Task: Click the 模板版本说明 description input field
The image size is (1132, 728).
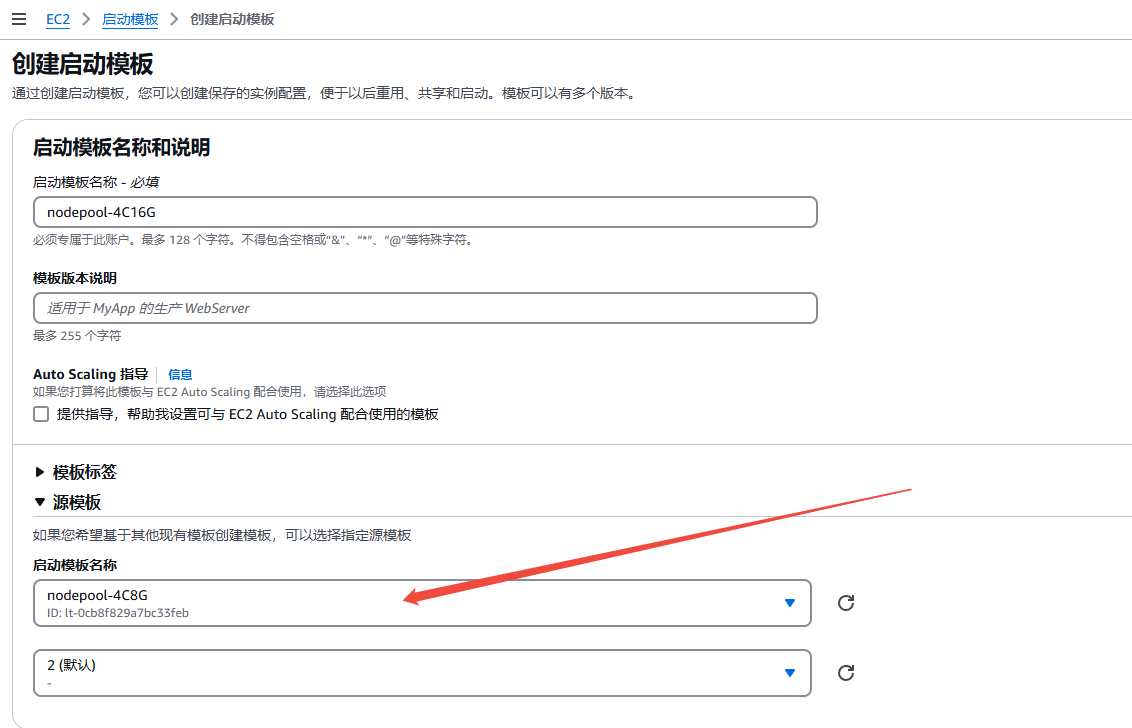Action: 425,308
